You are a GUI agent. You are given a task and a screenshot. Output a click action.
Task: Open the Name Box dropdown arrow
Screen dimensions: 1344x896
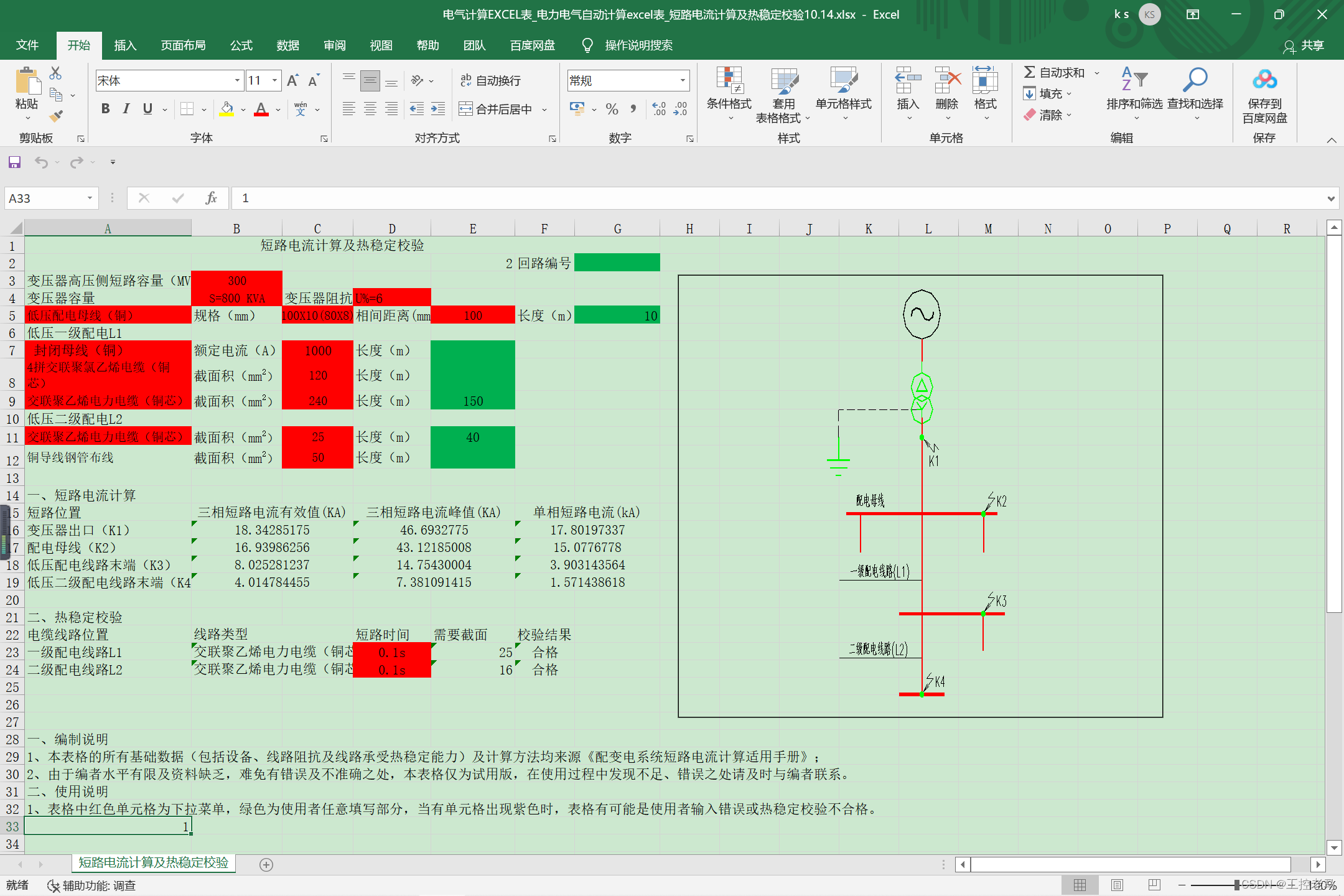pyautogui.click(x=90, y=198)
